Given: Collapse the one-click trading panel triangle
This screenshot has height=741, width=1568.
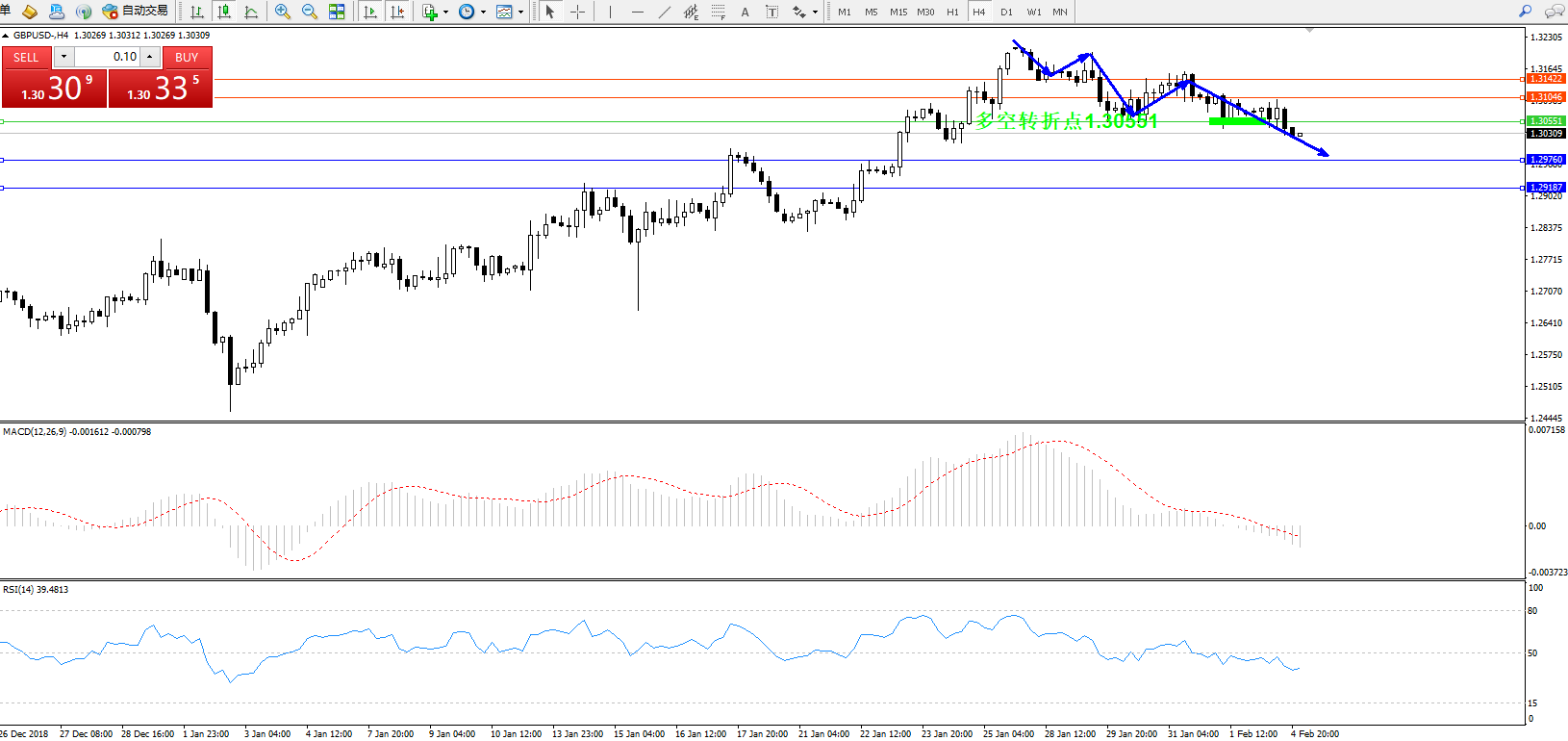Looking at the screenshot, I should pyautogui.click(x=6, y=36).
